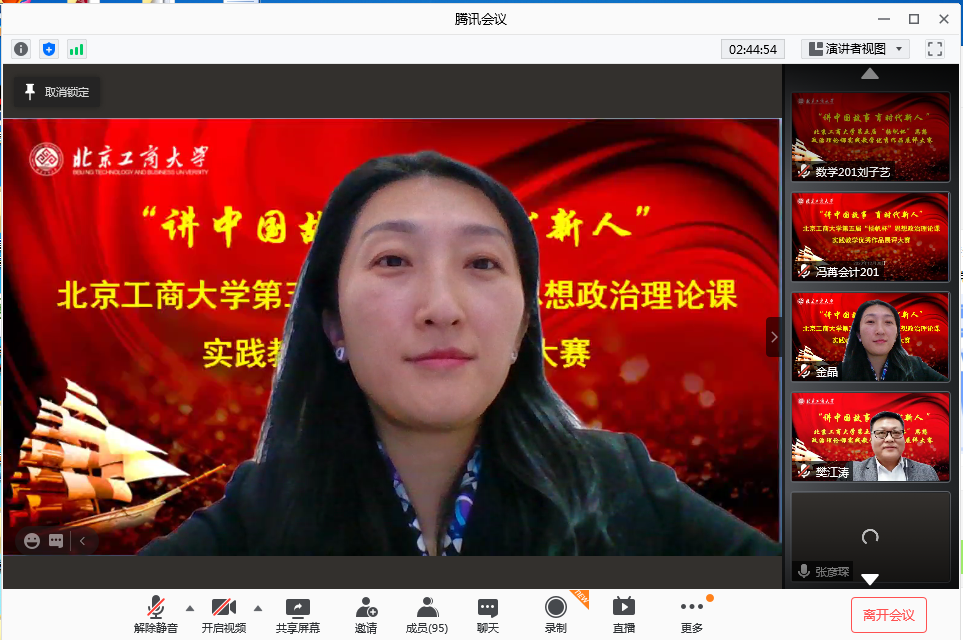Turn on camera with 开启视频
Screen dimensions: 963x640
click(x=224, y=614)
